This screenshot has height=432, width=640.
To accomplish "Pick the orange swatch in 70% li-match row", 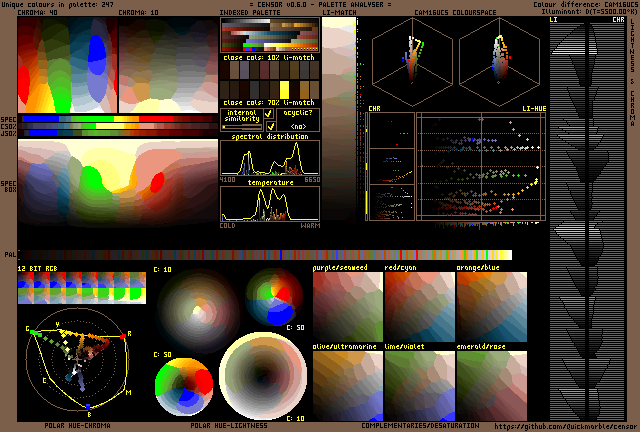I will [304, 89].
